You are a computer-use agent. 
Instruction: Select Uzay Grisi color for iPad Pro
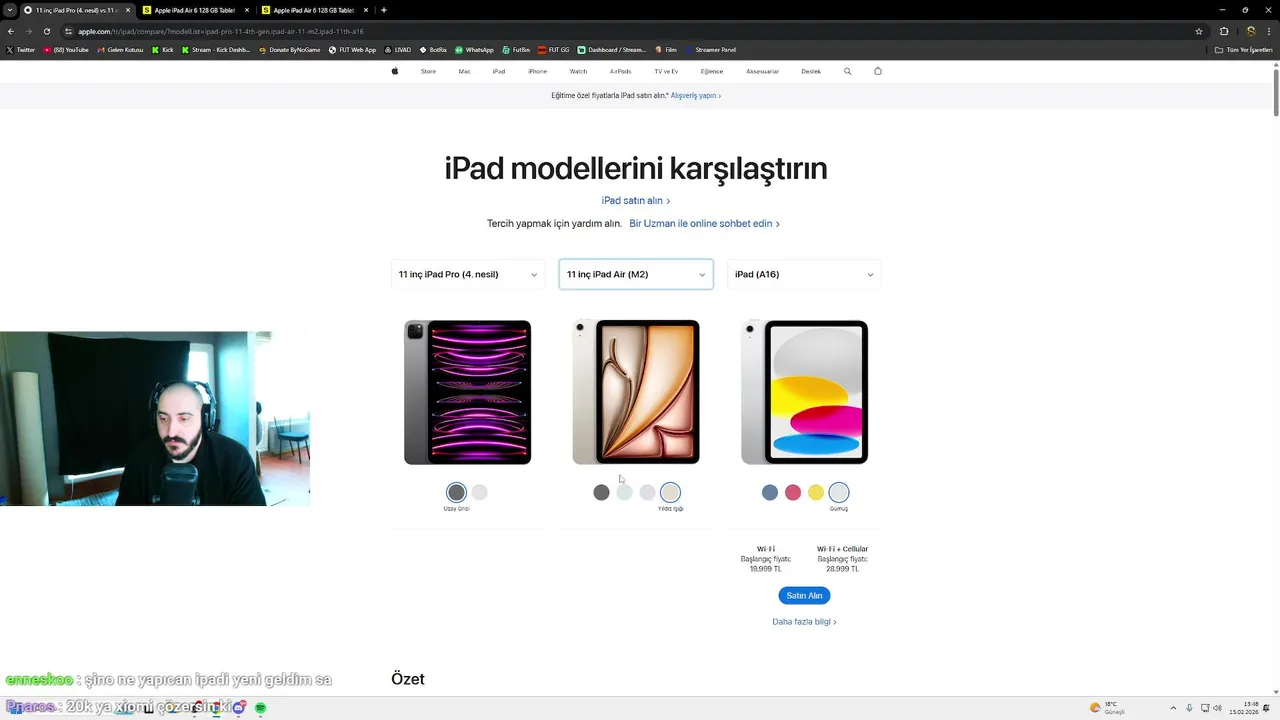pyautogui.click(x=456, y=492)
